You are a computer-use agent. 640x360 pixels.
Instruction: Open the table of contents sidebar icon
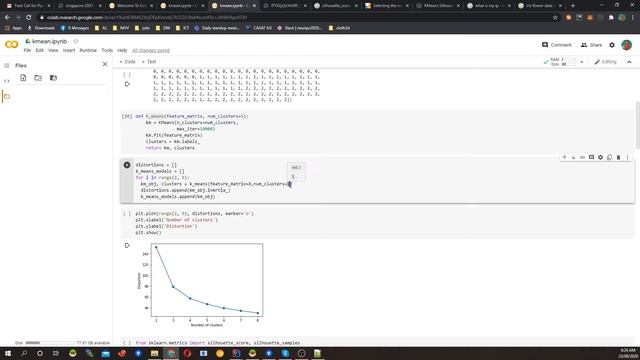click(7, 65)
